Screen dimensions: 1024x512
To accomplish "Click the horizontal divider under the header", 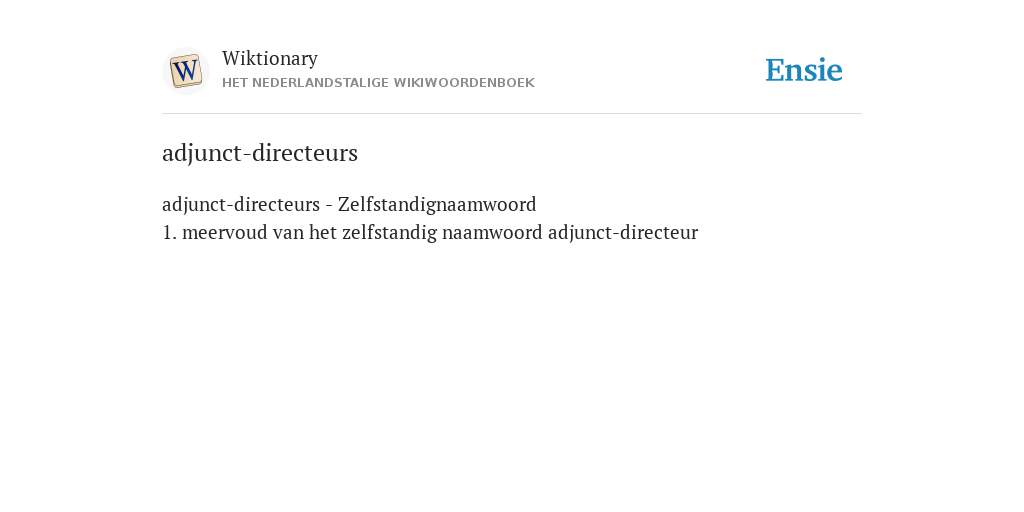I will point(512,114).
